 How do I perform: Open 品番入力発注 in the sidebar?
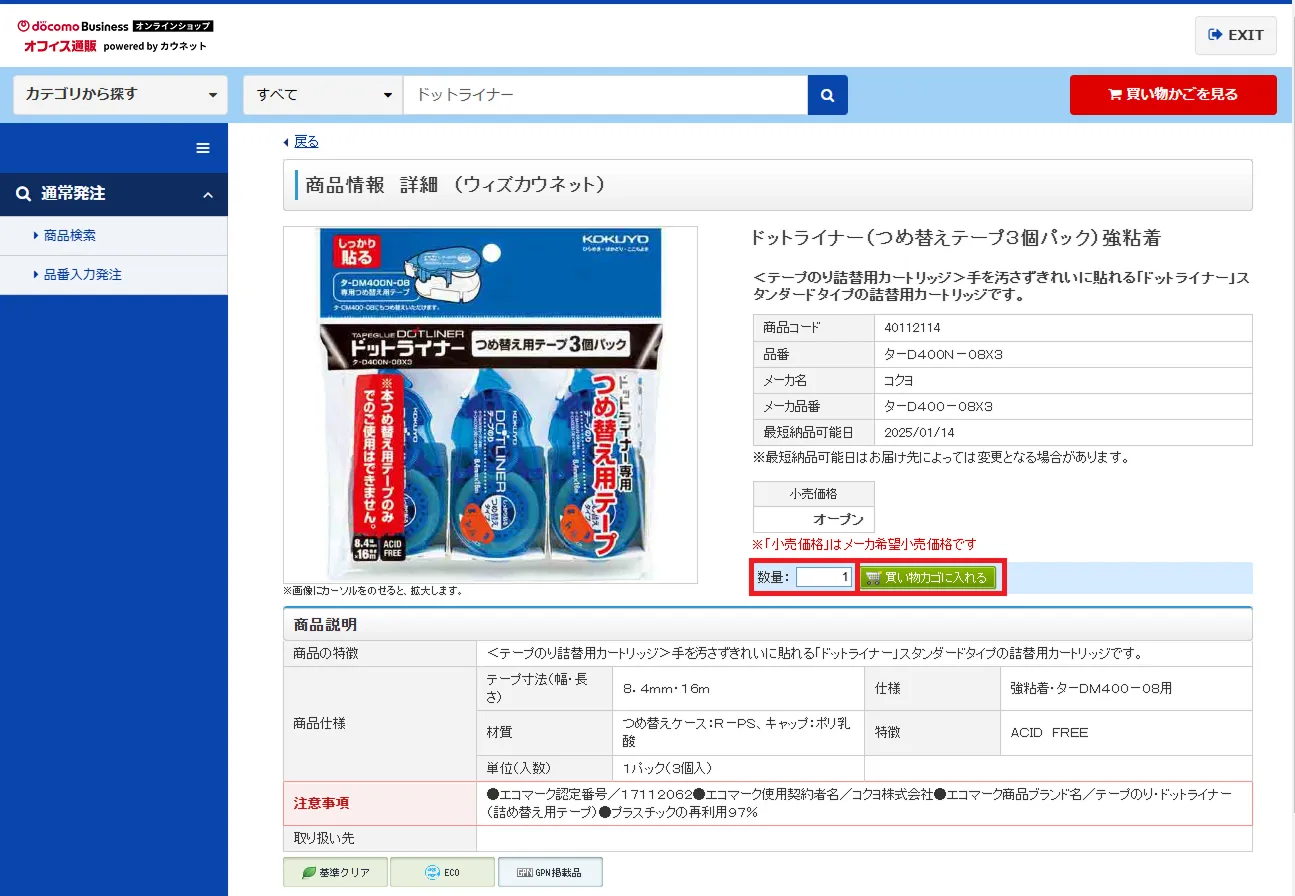82,274
